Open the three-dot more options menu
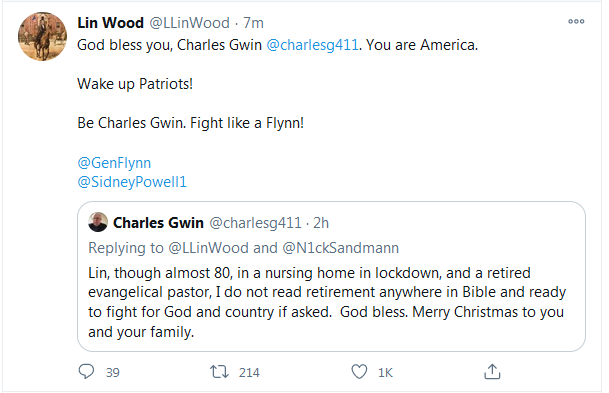 point(576,21)
